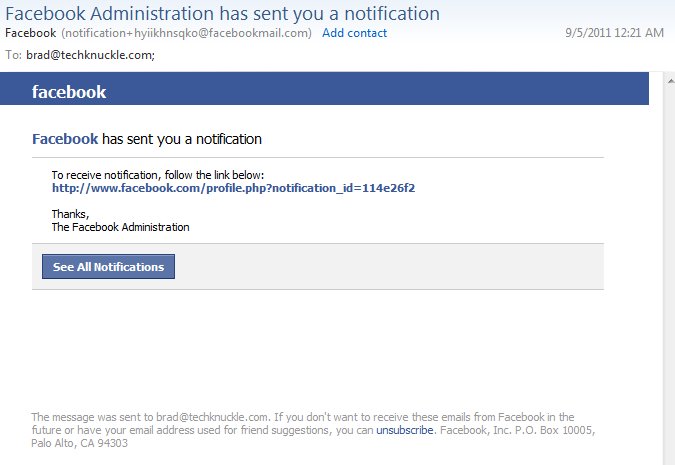
Task: Click 'has sent you a notification' heading text
Action: pyautogui.click(x=182, y=139)
